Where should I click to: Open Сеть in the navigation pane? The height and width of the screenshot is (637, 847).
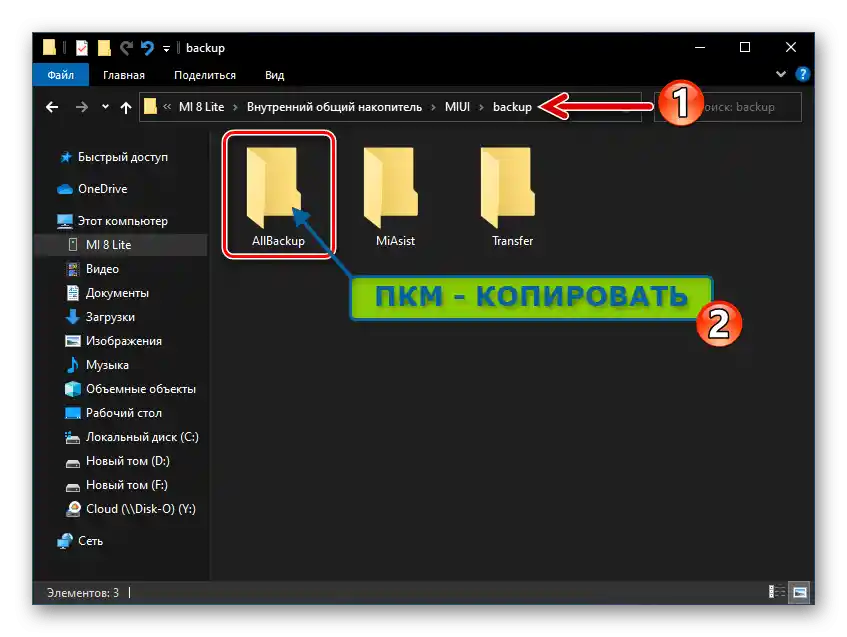coord(80,541)
